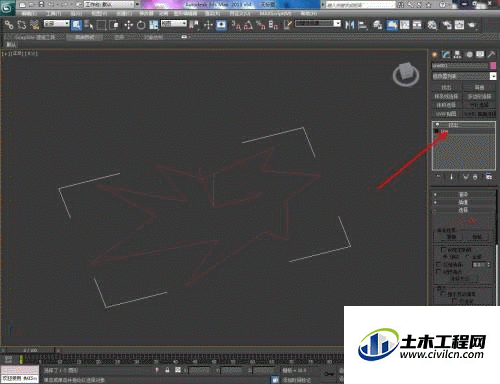Choose the Rectangular Selection Region icon
The width and height of the screenshot is (500, 384).
click(101, 25)
